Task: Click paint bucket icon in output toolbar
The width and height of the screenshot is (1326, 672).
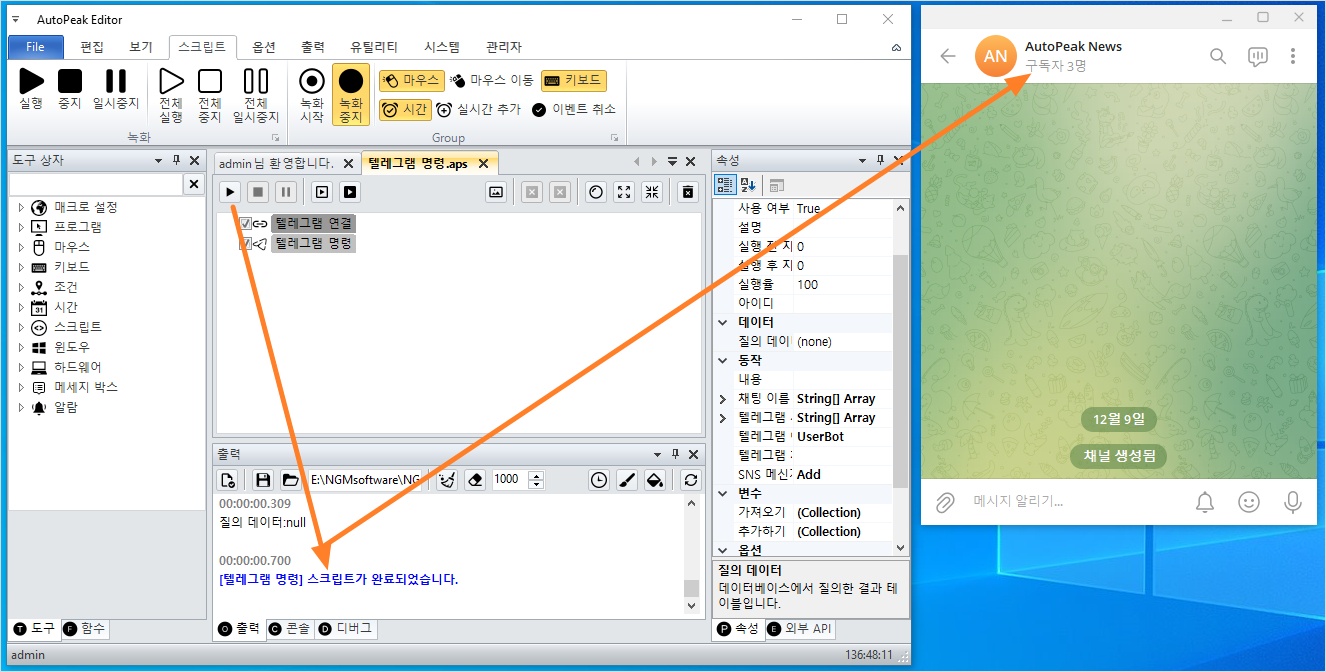Action: coord(655,479)
